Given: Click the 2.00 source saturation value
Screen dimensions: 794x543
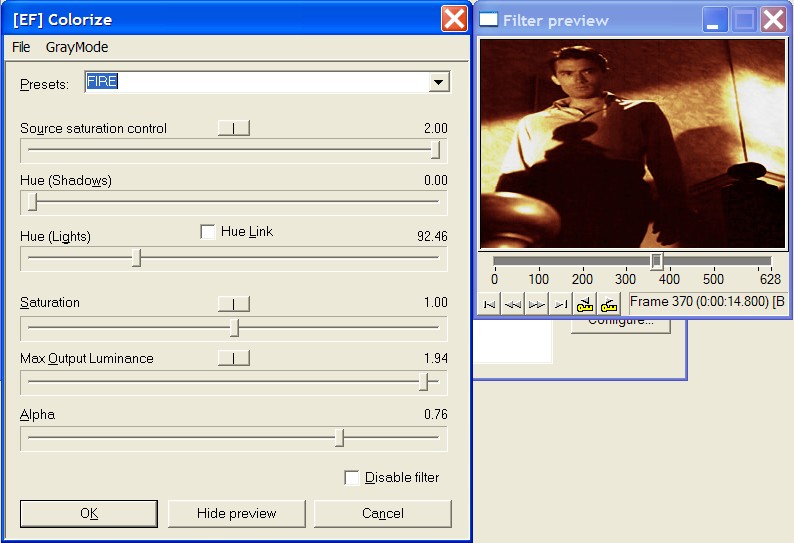Looking at the screenshot, I should point(435,129).
